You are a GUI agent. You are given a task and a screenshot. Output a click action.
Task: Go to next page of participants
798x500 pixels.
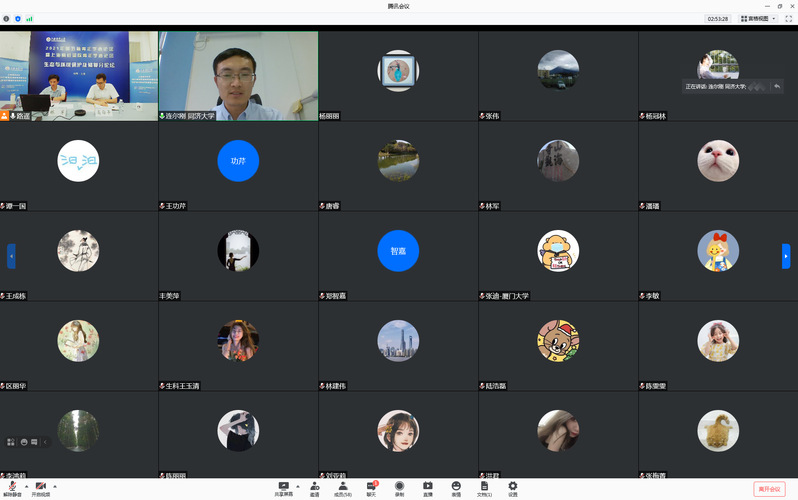[786, 256]
